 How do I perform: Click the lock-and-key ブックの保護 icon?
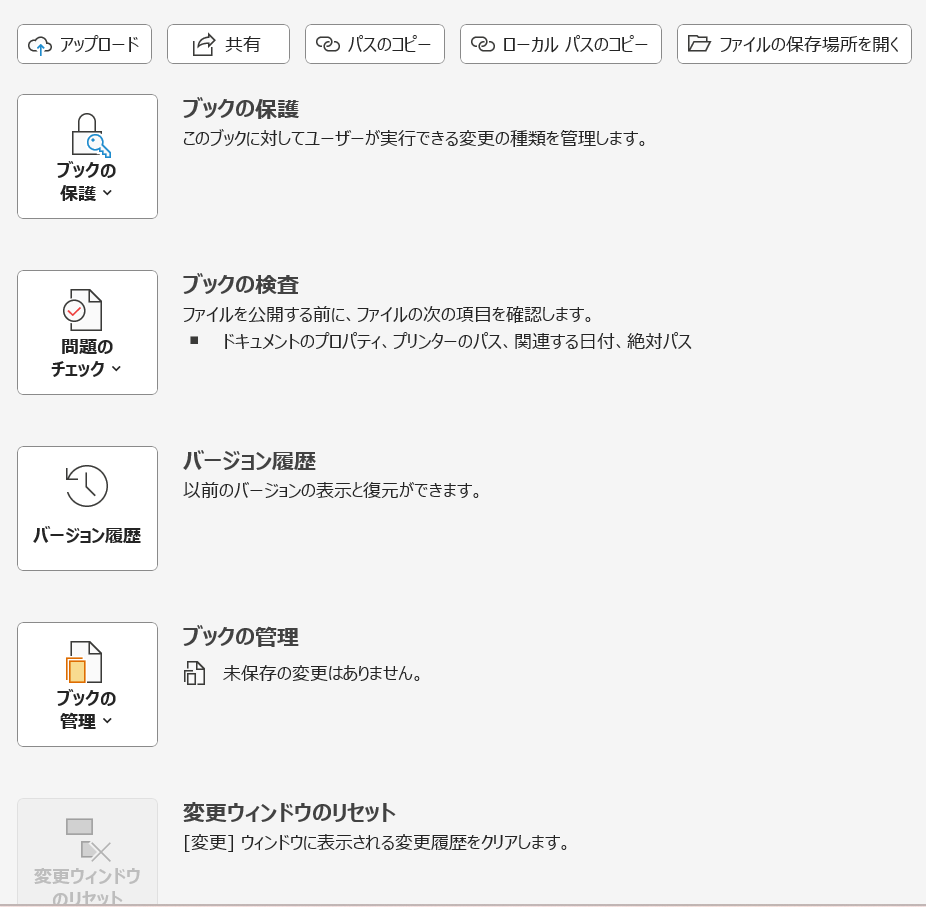tap(88, 135)
